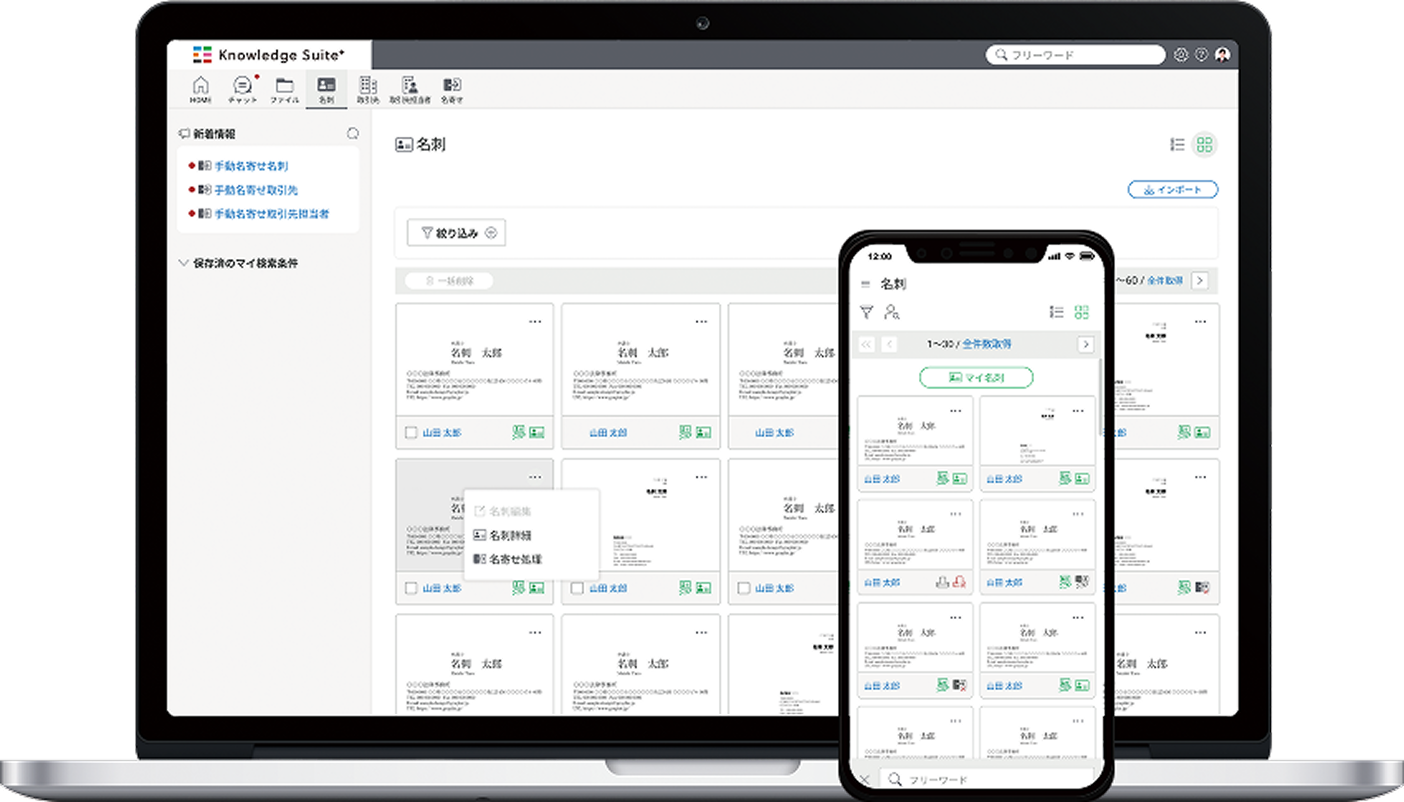Open the 取引先 navigation icon

pyautogui.click(x=367, y=90)
